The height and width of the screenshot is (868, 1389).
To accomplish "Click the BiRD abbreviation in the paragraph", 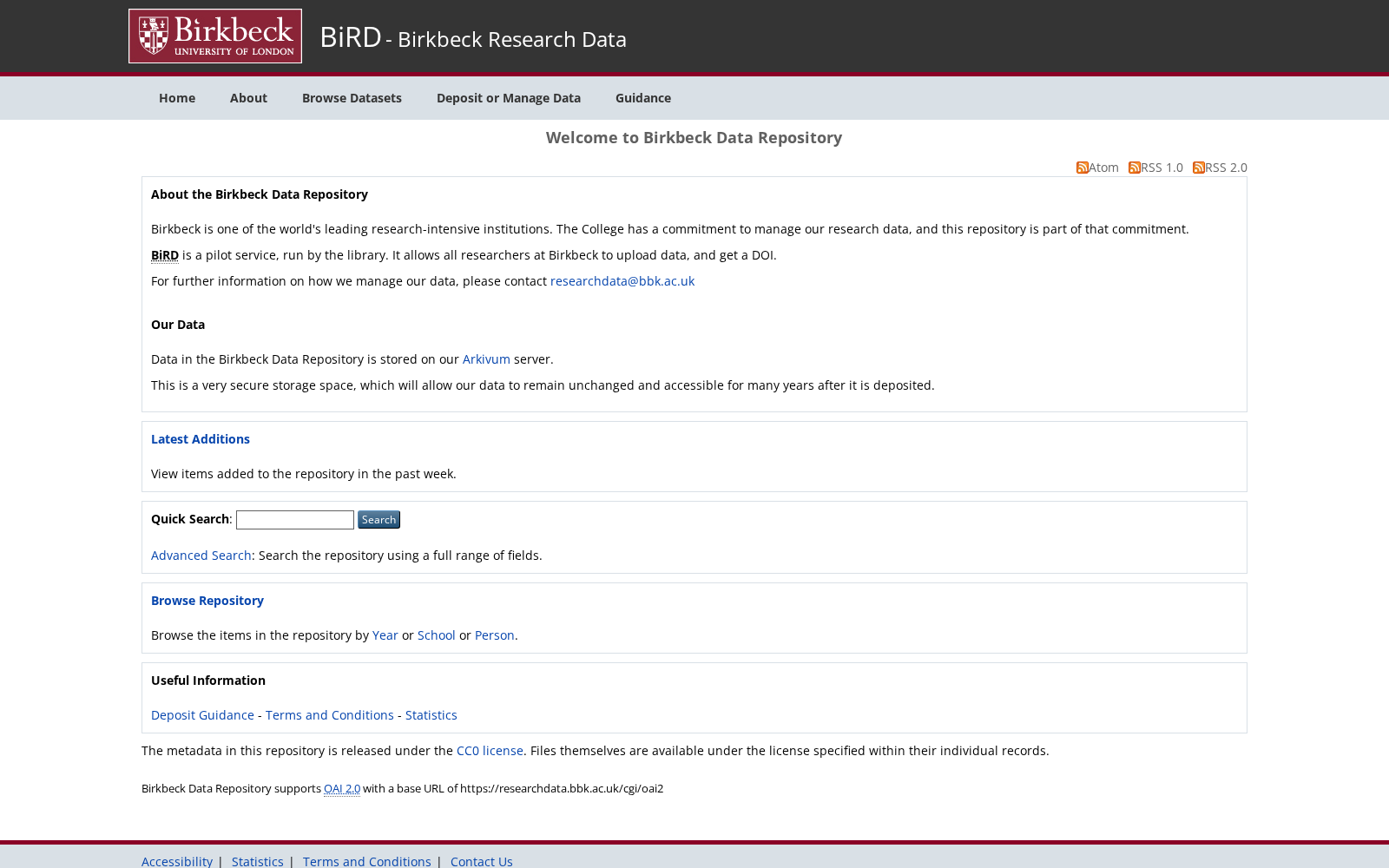I will (x=165, y=255).
